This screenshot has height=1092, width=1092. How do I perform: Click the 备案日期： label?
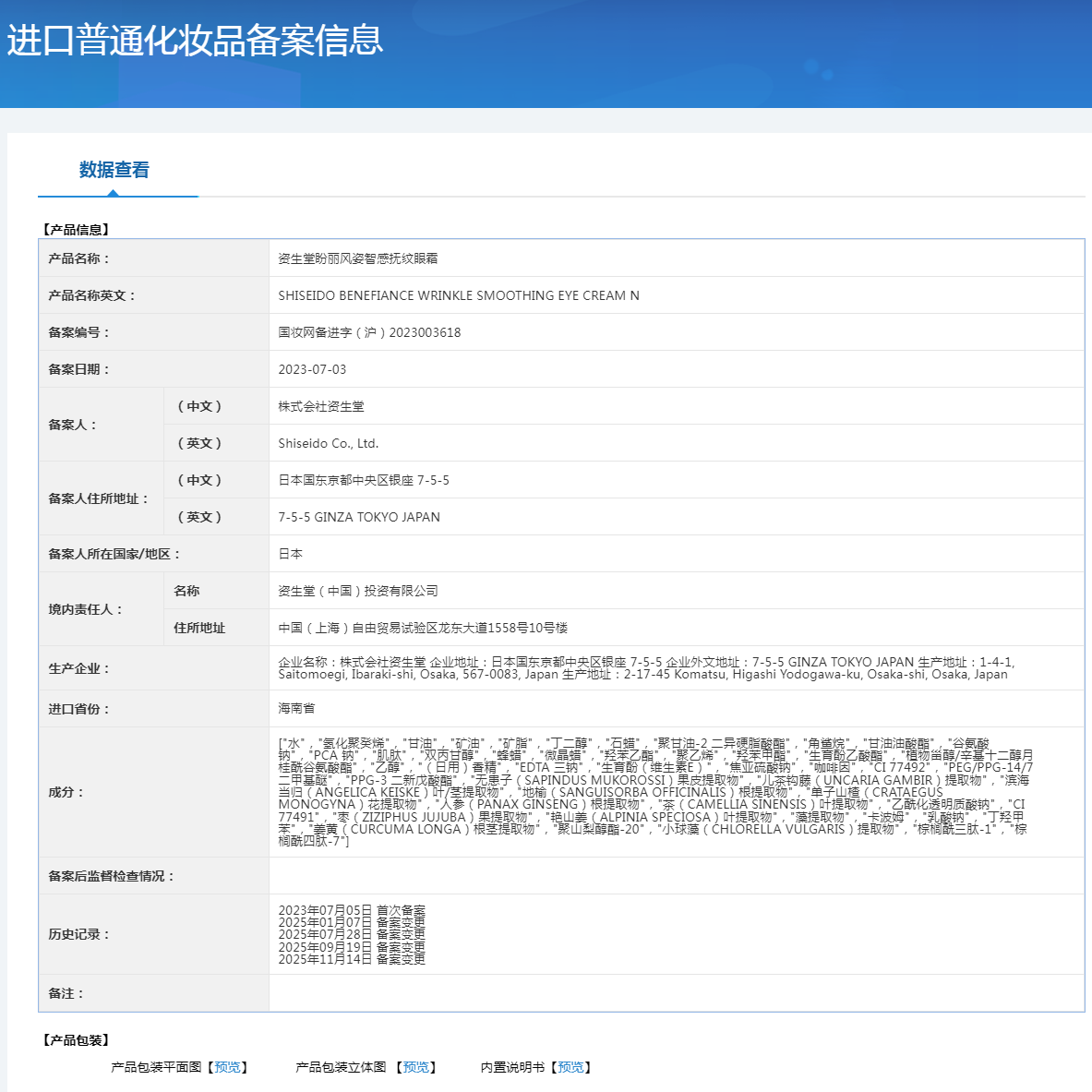79,369
